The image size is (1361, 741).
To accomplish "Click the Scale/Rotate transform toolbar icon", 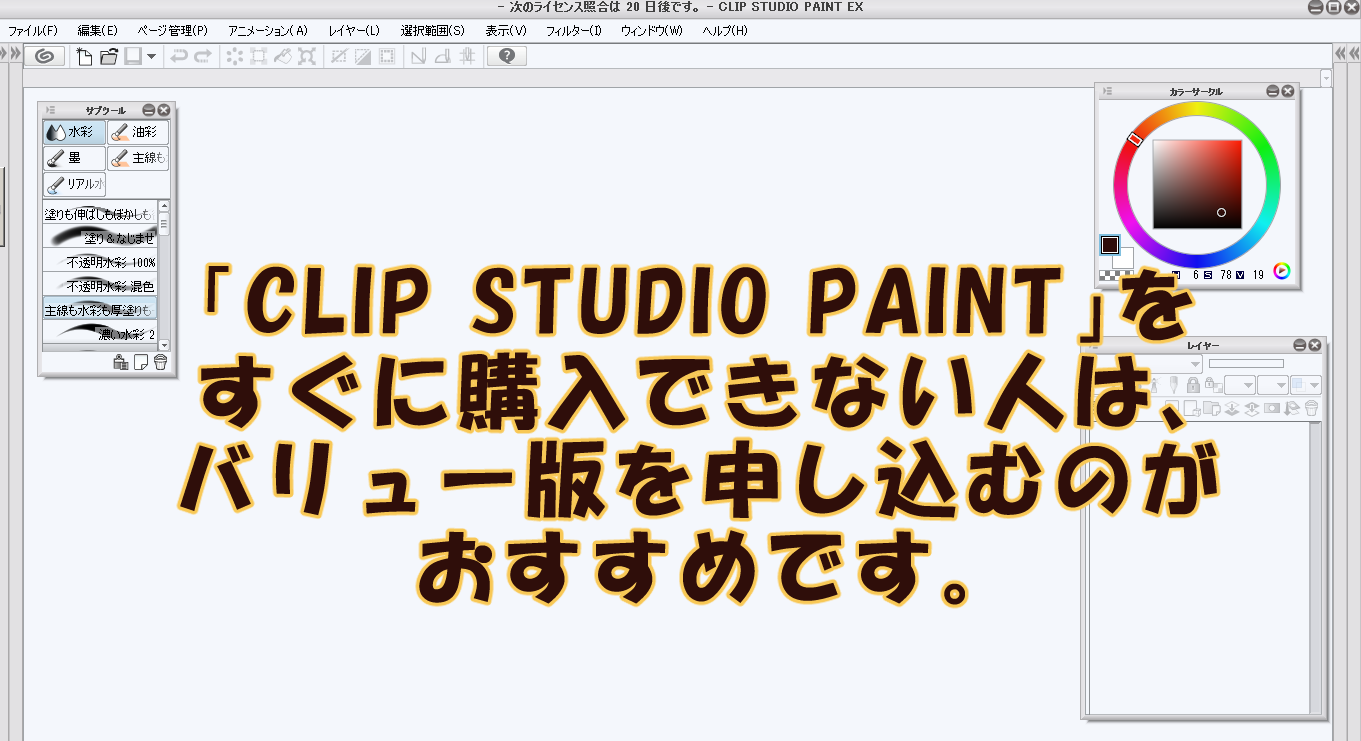I will pyautogui.click(x=308, y=56).
